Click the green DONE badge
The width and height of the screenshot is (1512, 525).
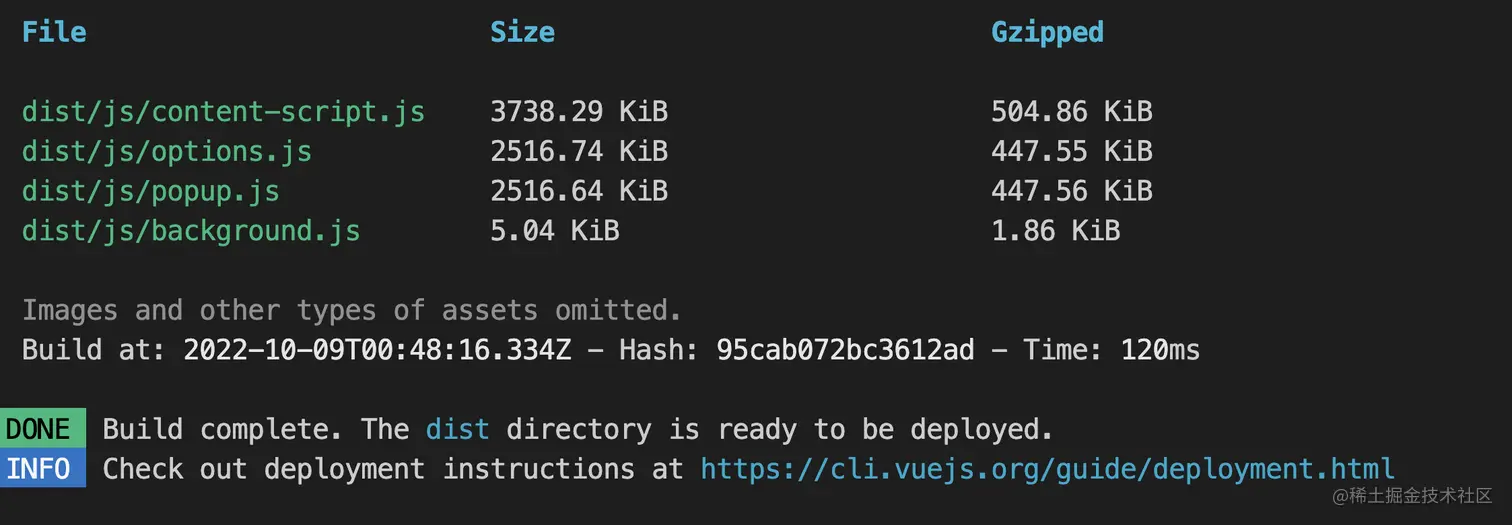(x=43, y=429)
